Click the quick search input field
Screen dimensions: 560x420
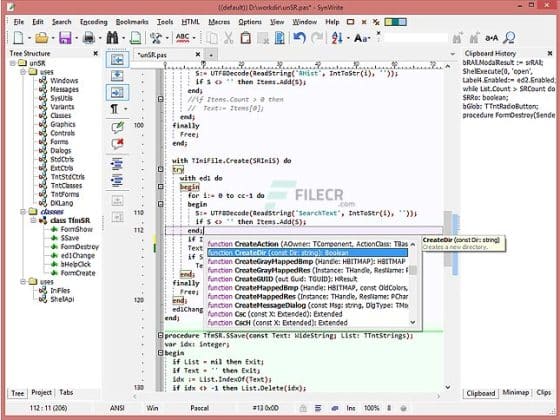pyautogui.click(x=415, y=38)
